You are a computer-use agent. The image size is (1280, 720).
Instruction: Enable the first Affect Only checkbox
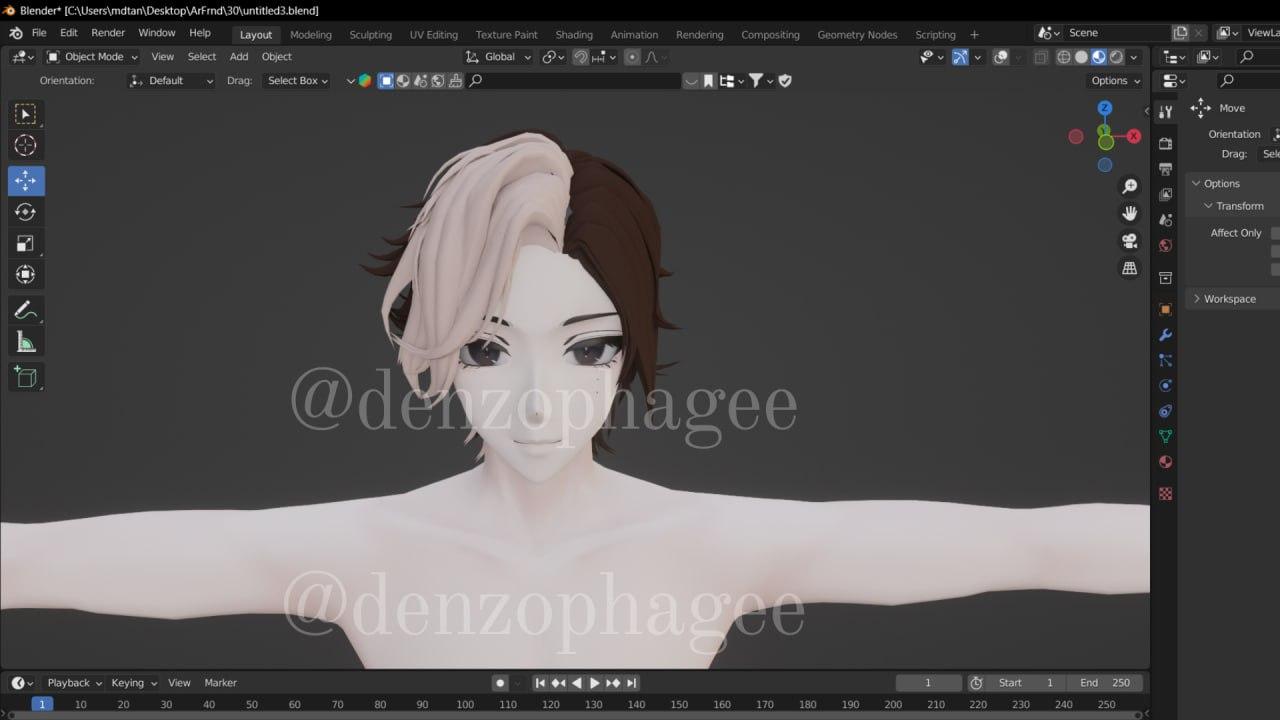(x=1275, y=233)
